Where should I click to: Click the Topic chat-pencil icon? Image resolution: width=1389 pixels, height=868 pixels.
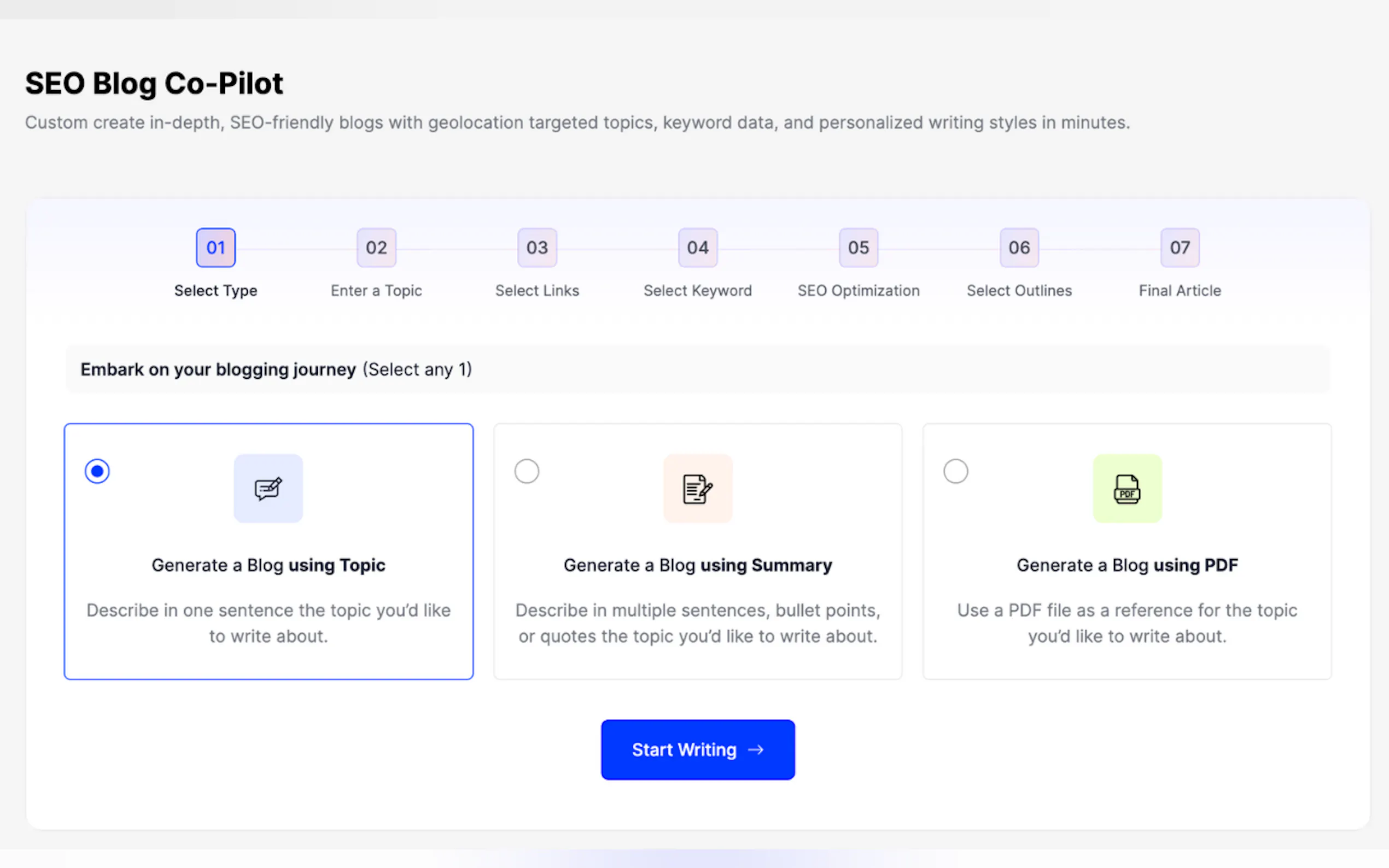click(268, 489)
